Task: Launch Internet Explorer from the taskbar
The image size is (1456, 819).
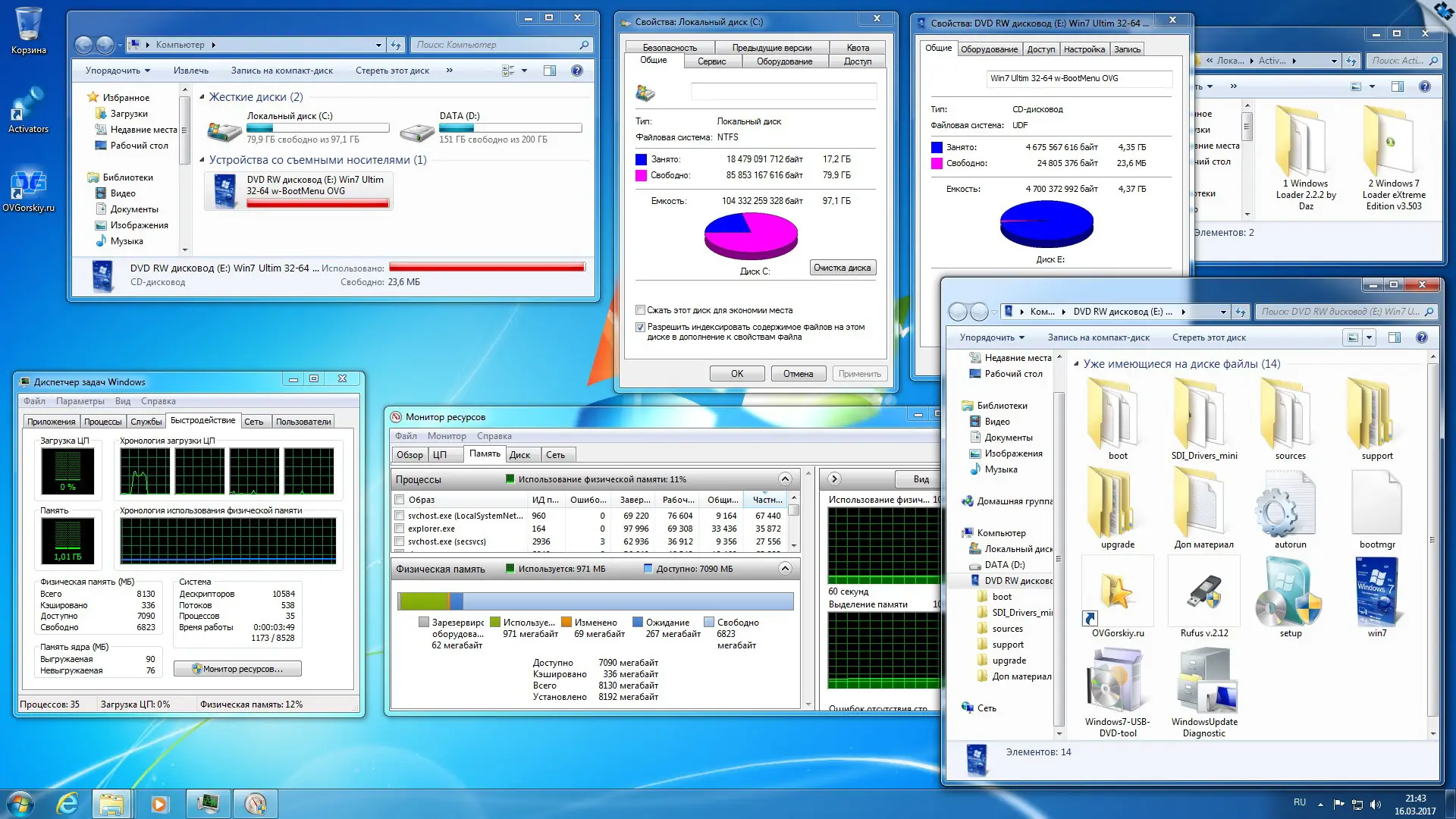Action: click(x=67, y=803)
